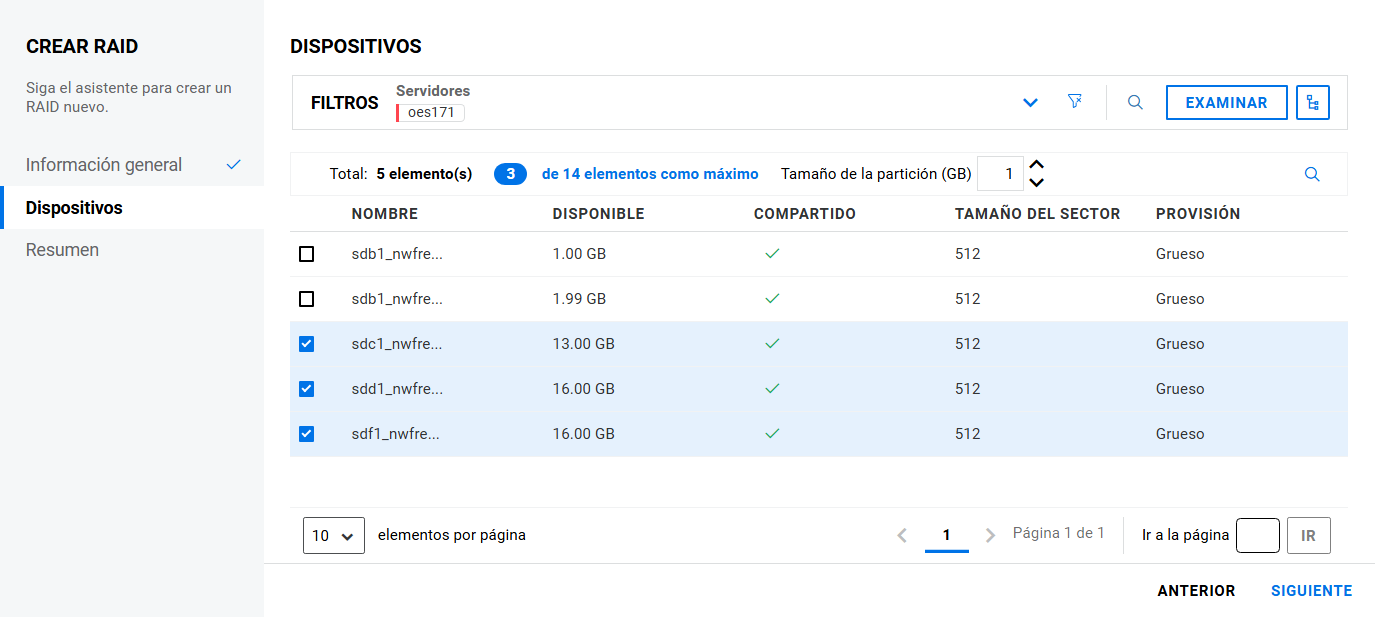
Task: Click the search magnifier beside Examinar button
Action: 1135,102
